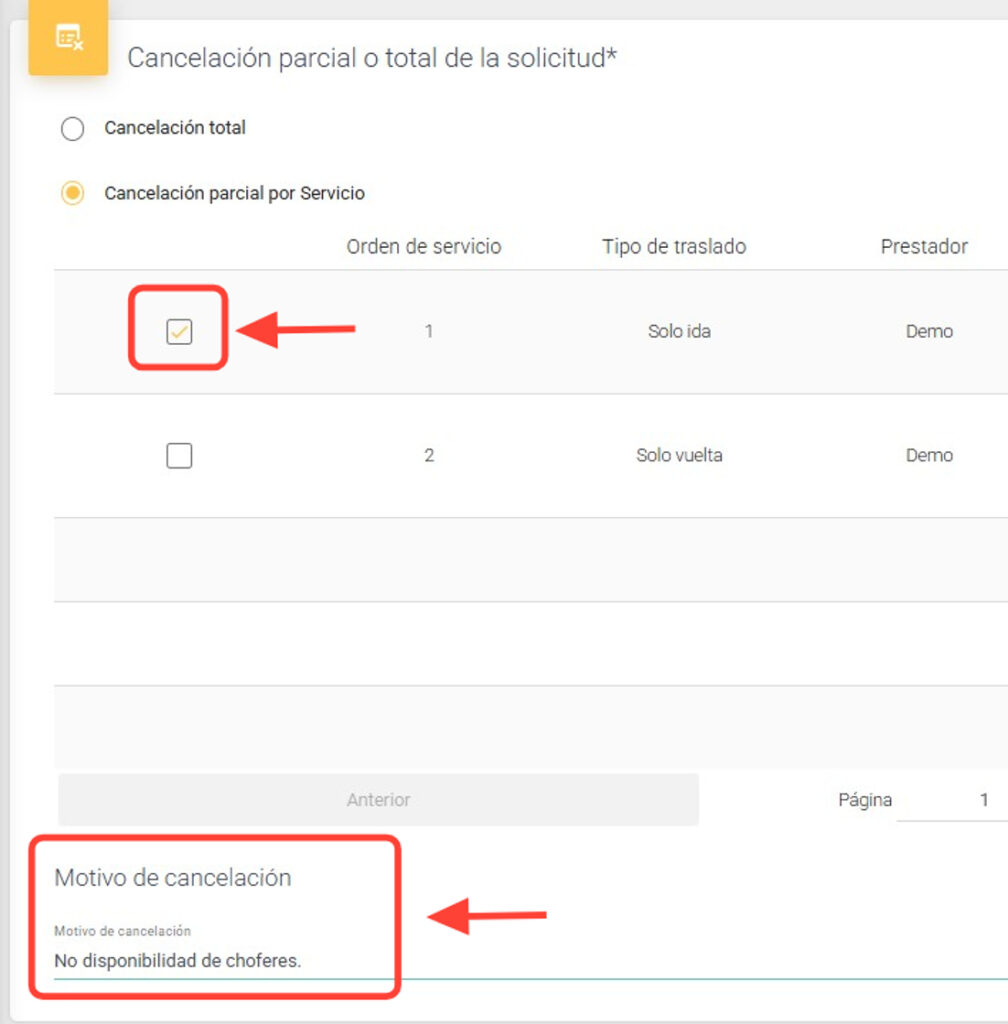
Task: Click service order number 2 cell
Action: pyautogui.click(x=429, y=455)
